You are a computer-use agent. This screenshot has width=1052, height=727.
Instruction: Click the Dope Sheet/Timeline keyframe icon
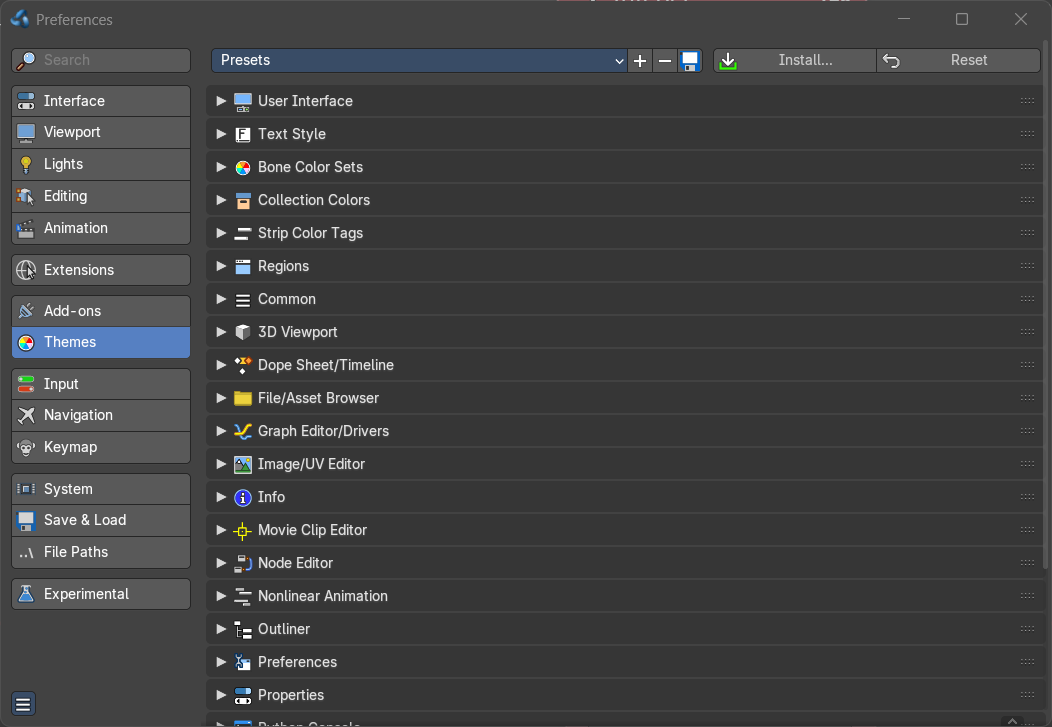tap(242, 365)
